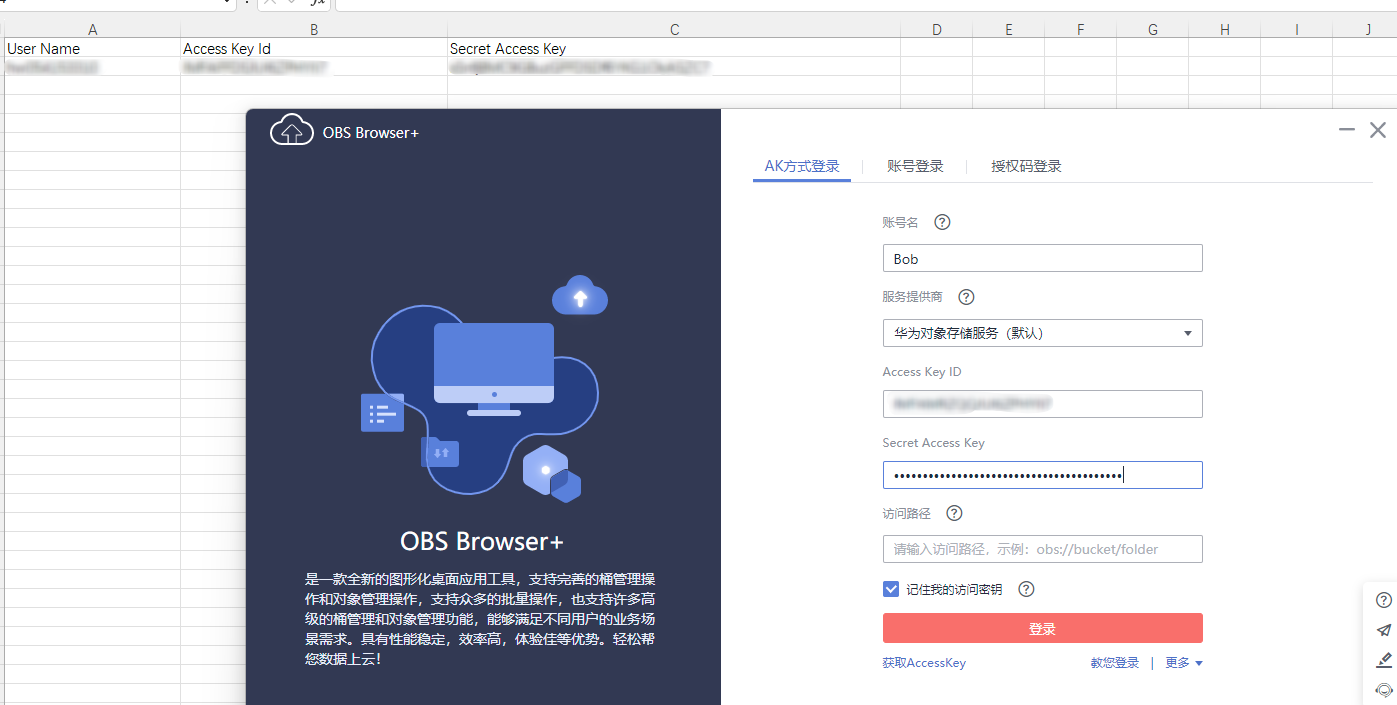Screen dimensions: 1397x705
Task: Select the AK方式登录 tab
Action: [x=802, y=167]
